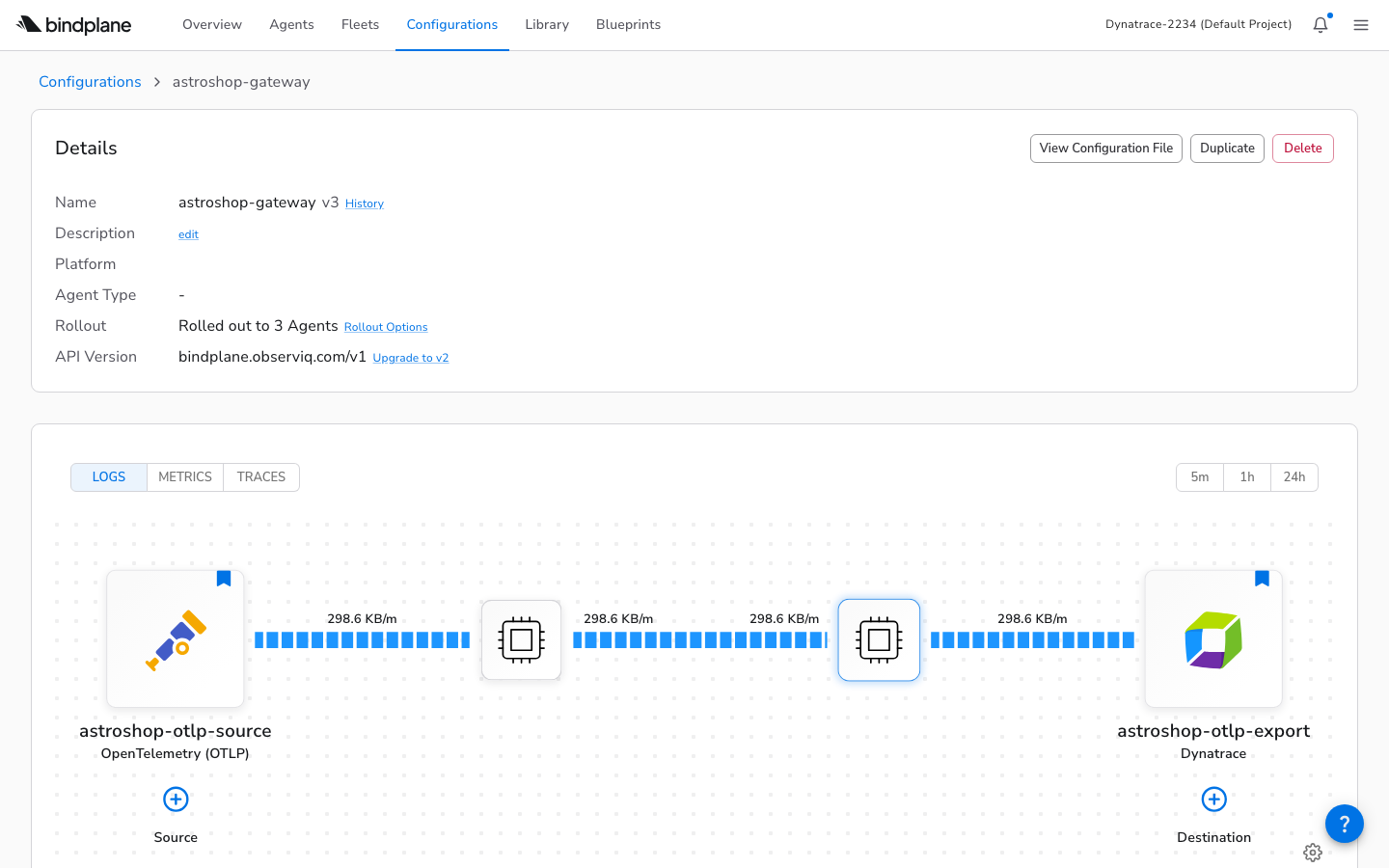
Task: Click the Upgrade to v2 link
Action: (410, 357)
